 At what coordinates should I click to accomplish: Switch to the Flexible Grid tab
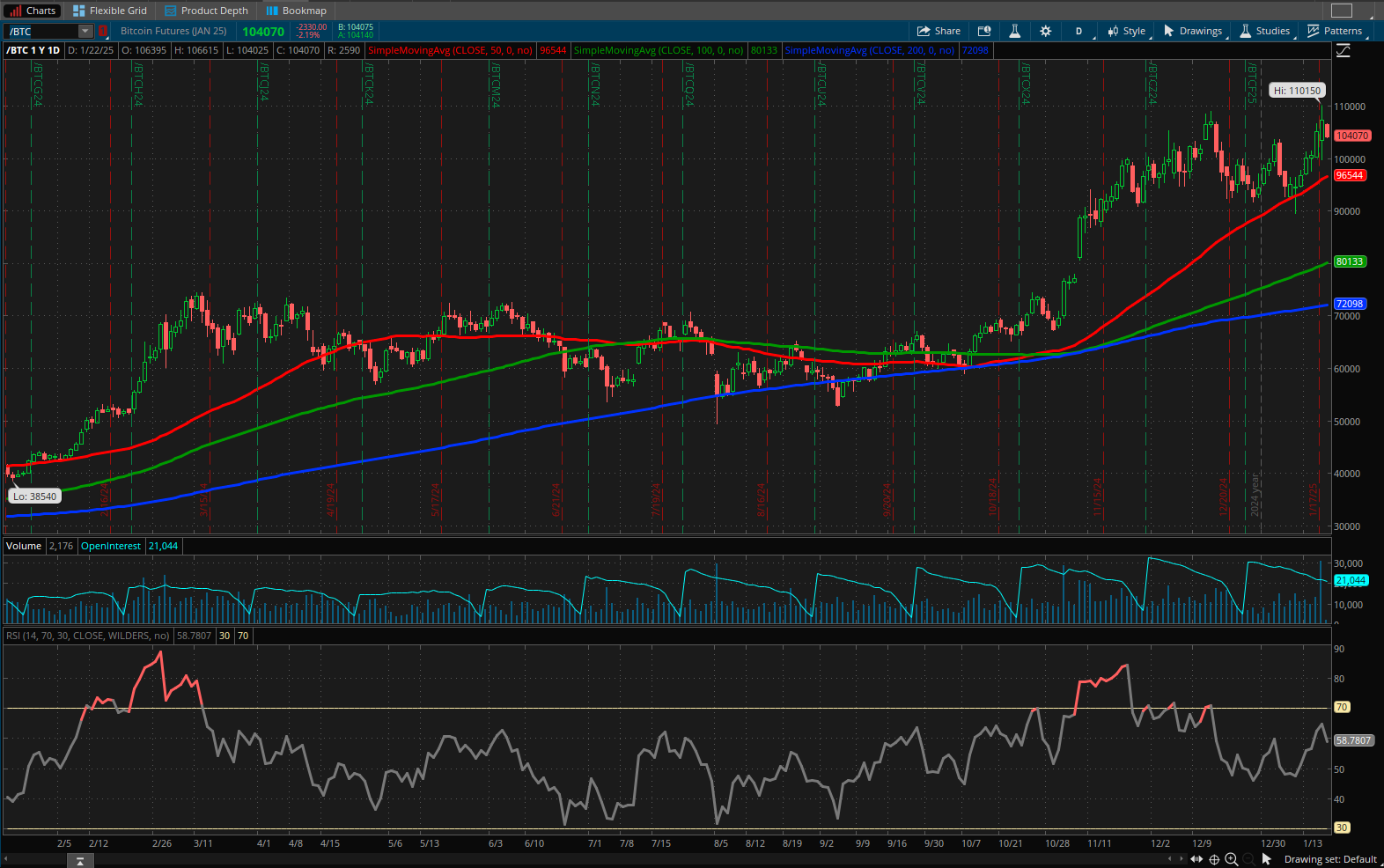110,11
